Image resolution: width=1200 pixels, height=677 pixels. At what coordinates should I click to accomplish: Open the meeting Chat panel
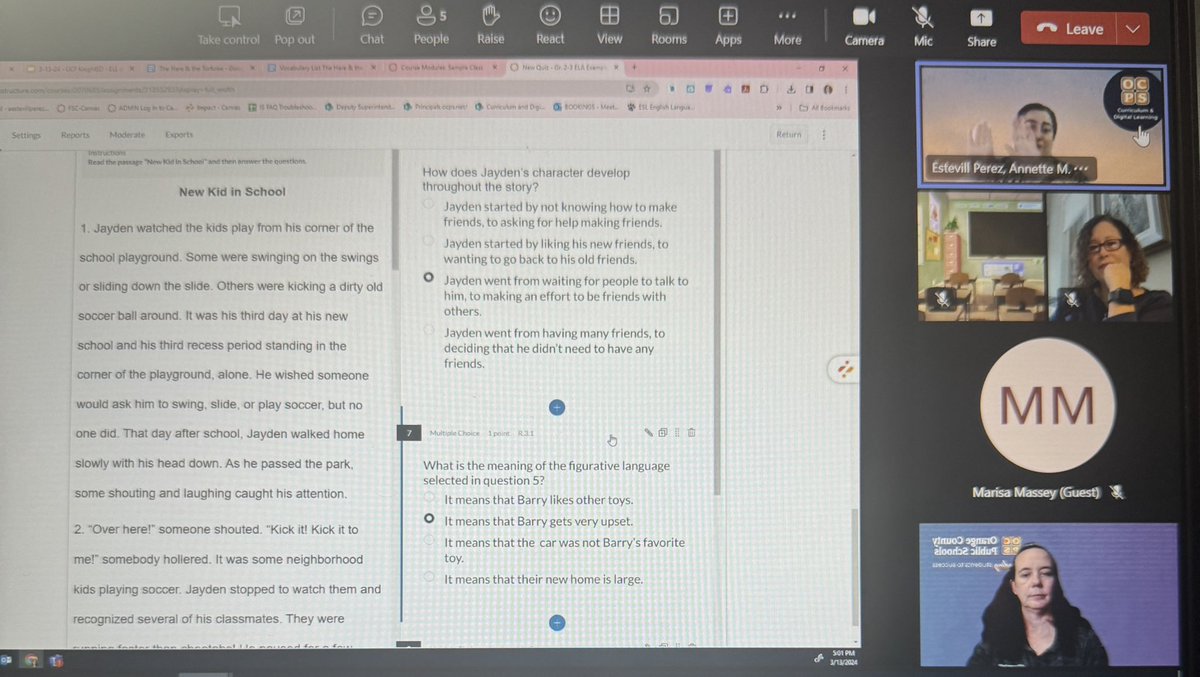click(372, 17)
